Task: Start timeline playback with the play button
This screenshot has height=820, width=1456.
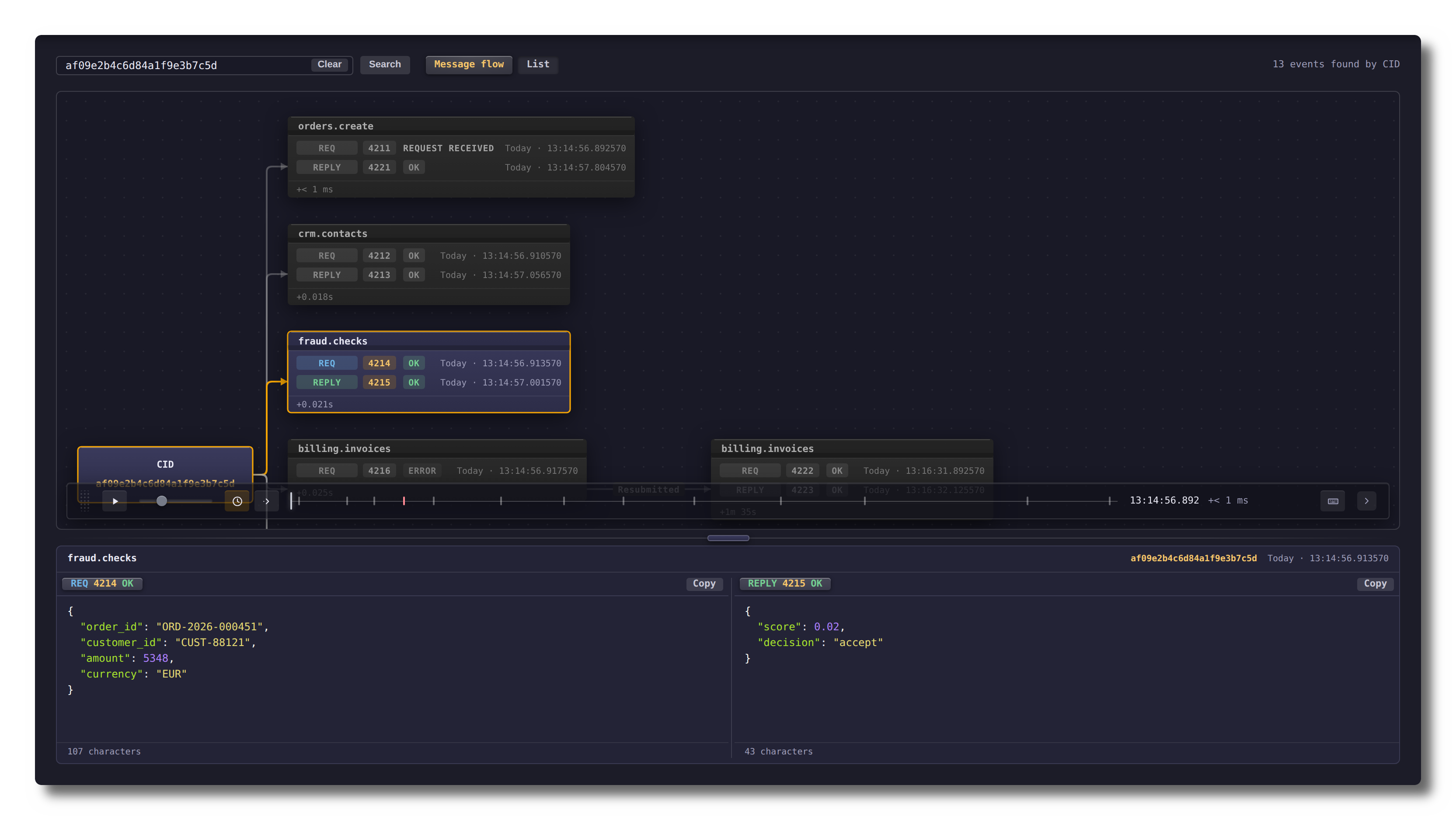Action: (x=115, y=501)
